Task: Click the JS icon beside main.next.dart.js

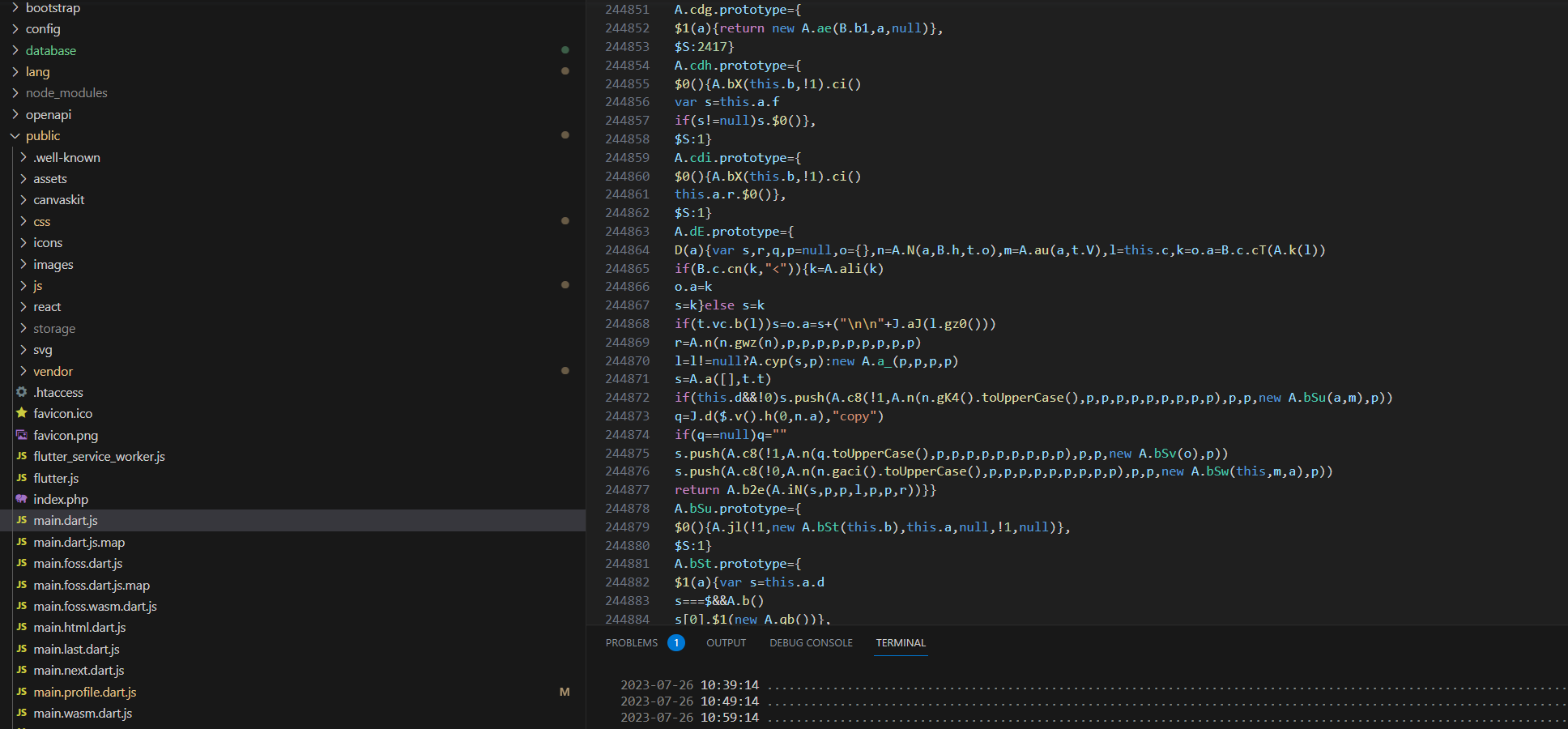Action: 22,670
